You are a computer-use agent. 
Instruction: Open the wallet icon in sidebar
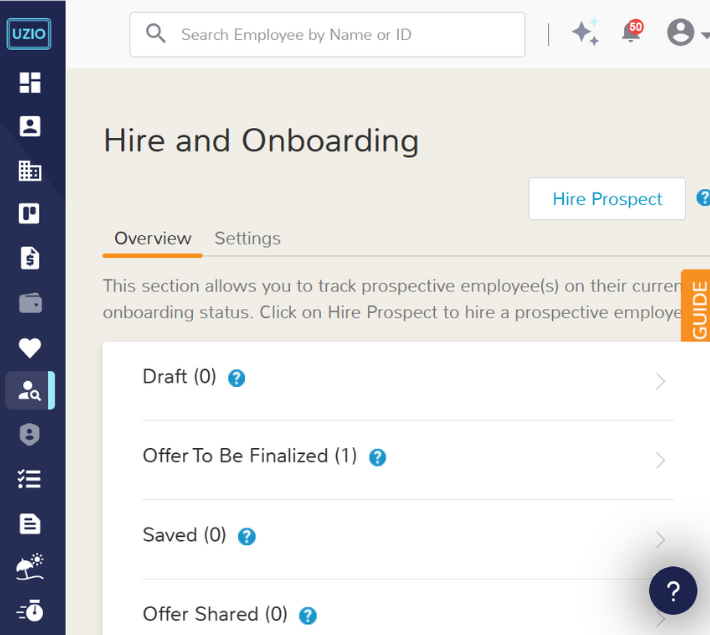(30, 303)
